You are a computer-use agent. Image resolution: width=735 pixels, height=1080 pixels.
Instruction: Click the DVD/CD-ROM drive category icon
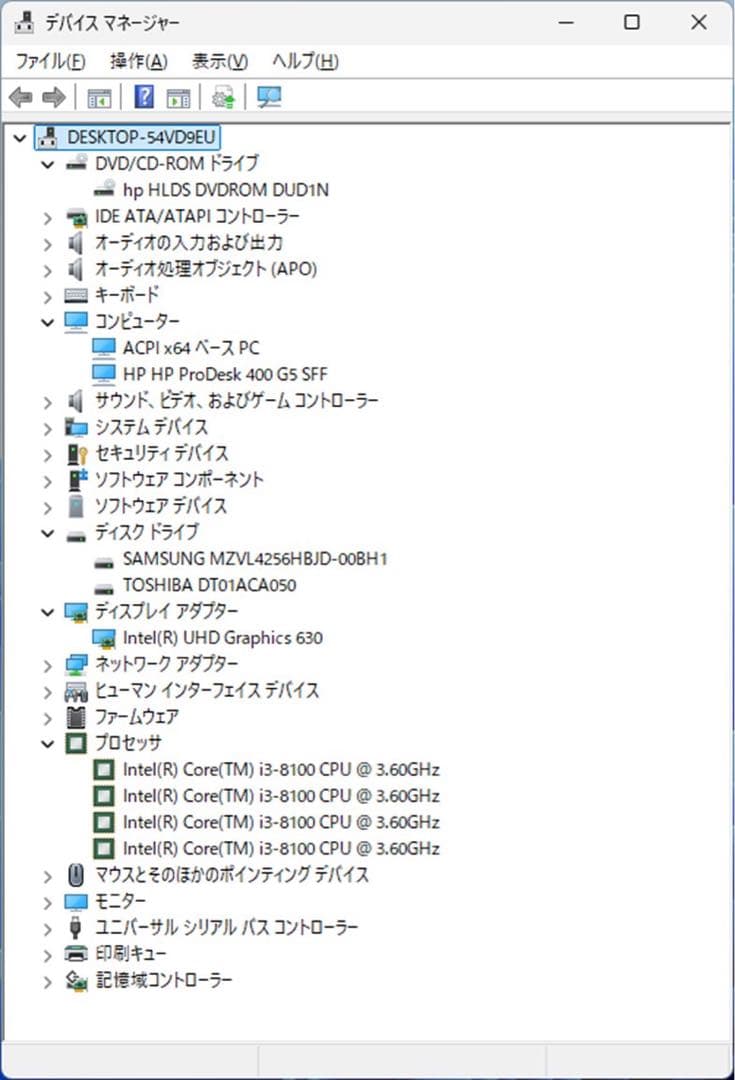pyautogui.click(x=76, y=163)
